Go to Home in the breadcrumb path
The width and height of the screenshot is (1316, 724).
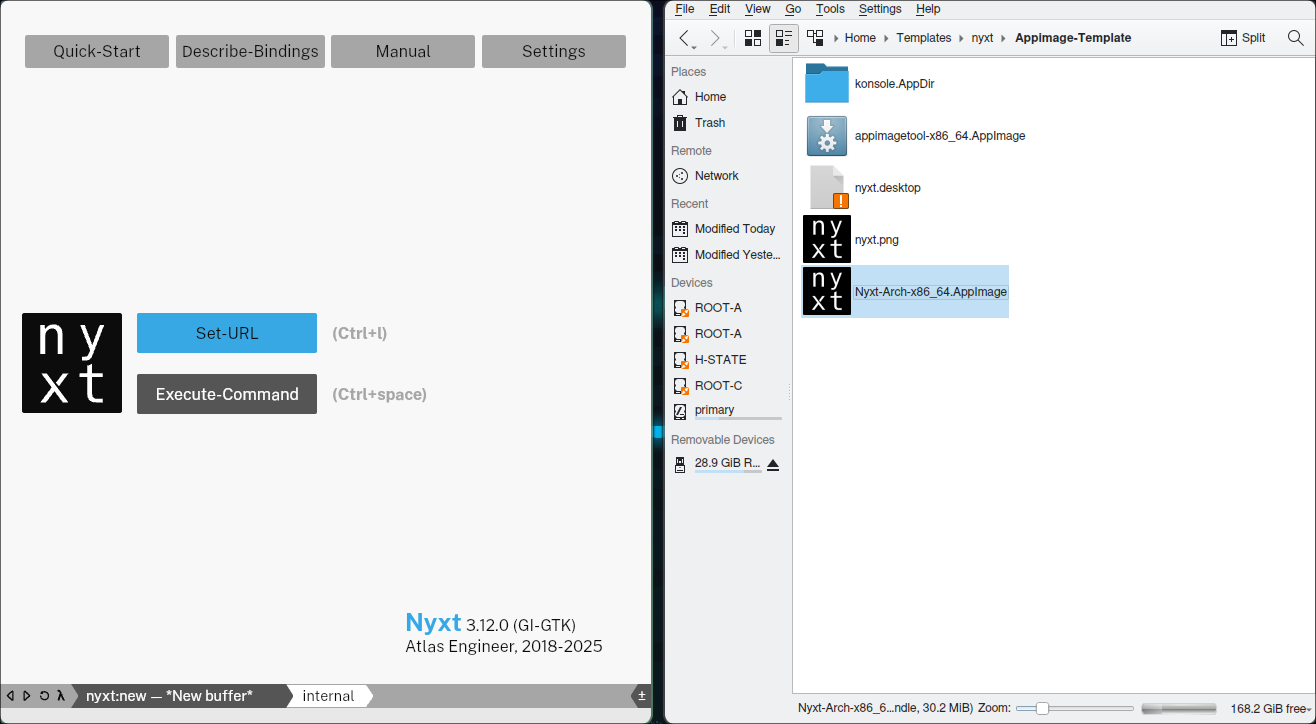click(x=860, y=38)
